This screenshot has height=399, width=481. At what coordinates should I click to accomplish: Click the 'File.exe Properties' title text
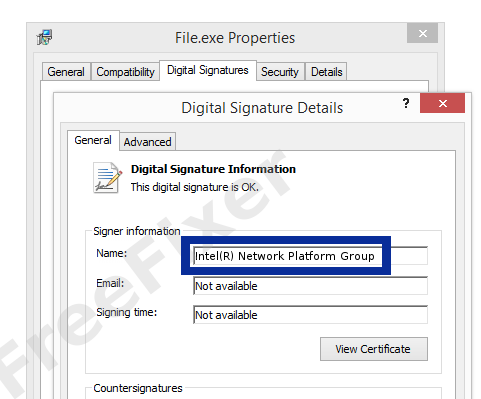[235, 38]
